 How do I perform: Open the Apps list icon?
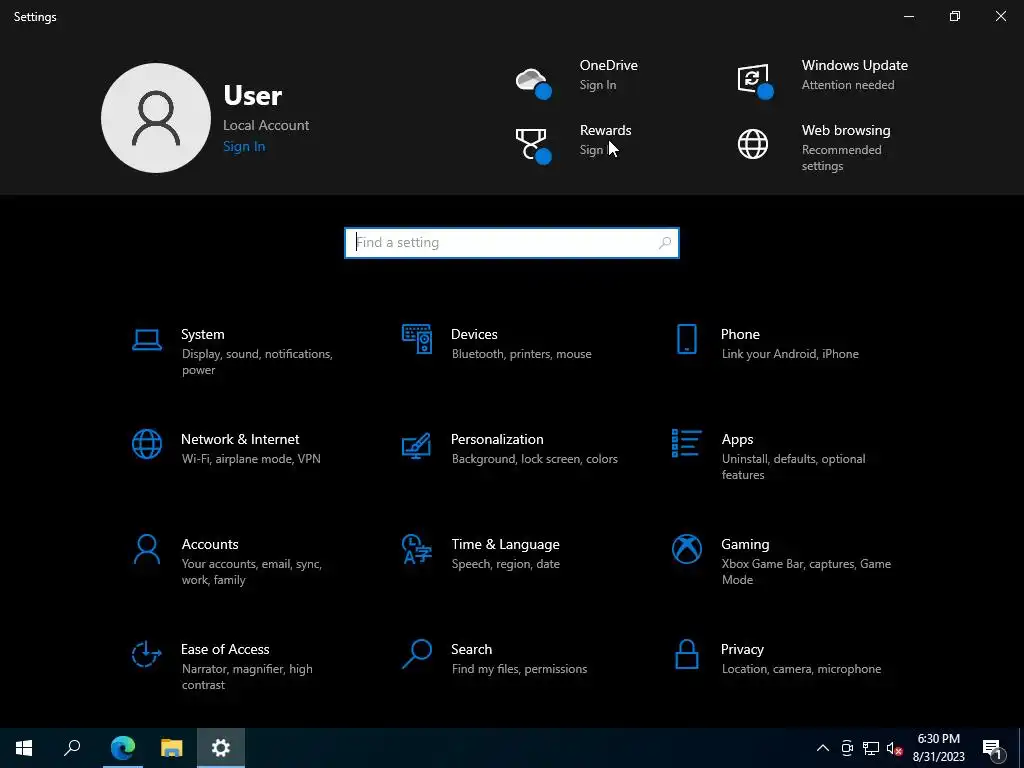[686, 443]
